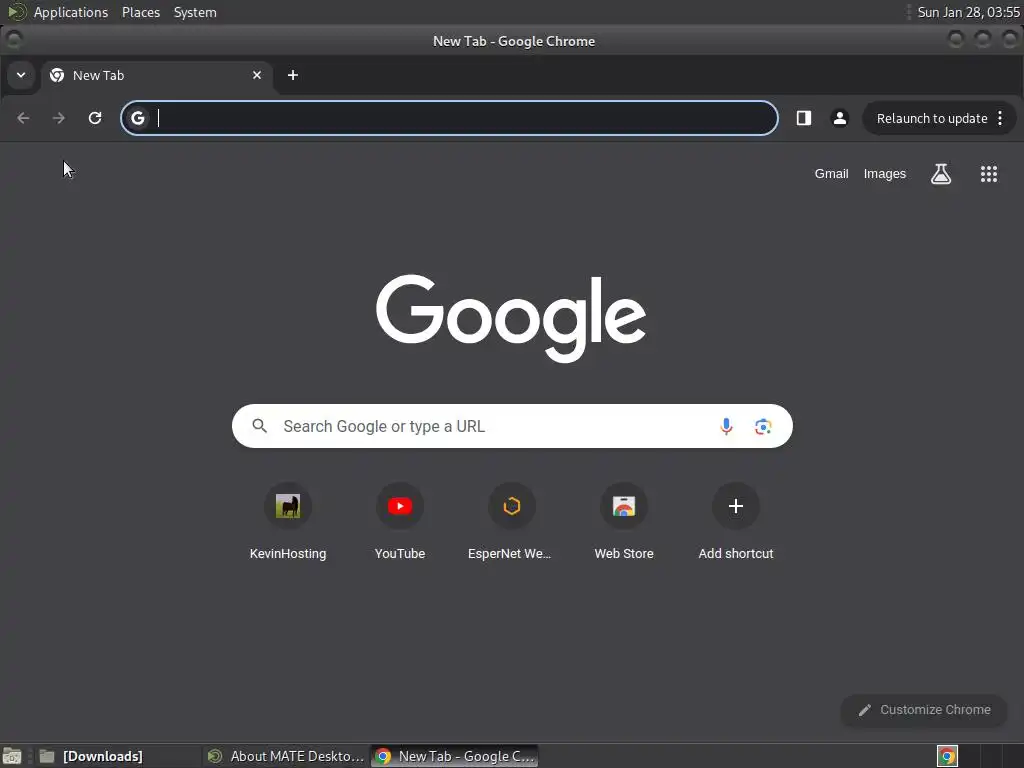Close the New Tab tab

257,75
